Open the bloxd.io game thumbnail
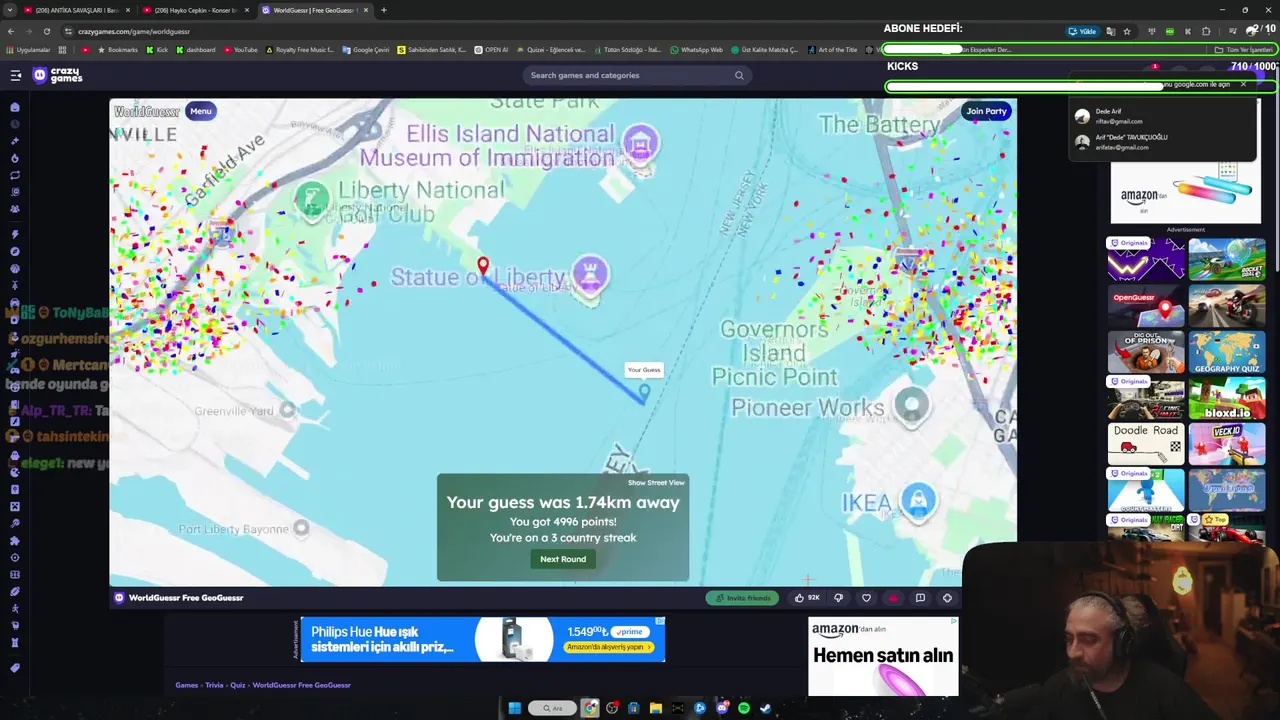This screenshot has width=1280, height=720. click(1227, 398)
